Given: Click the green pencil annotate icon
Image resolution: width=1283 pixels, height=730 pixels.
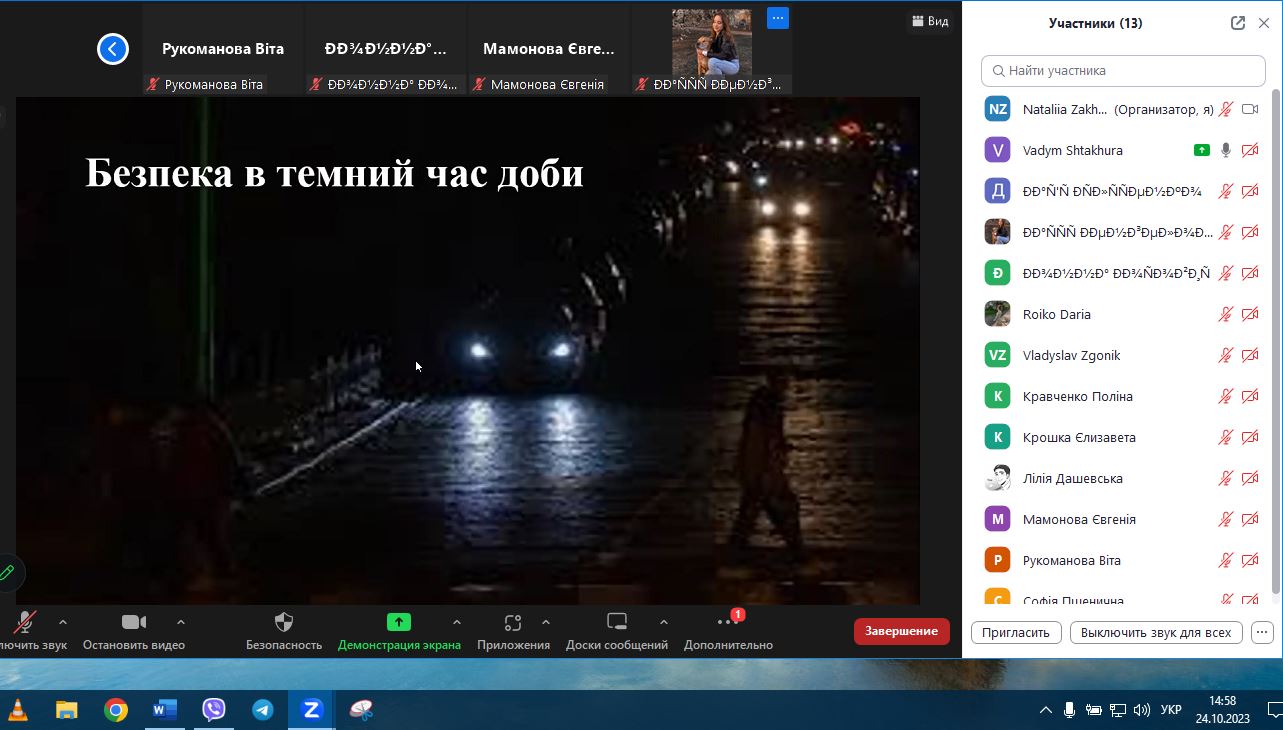Looking at the screenshot, I should 7,573.
